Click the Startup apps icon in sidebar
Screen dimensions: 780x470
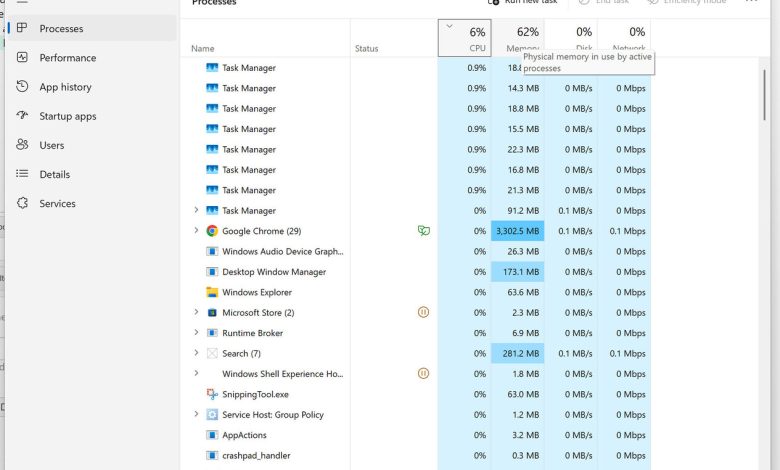point(22,116)
